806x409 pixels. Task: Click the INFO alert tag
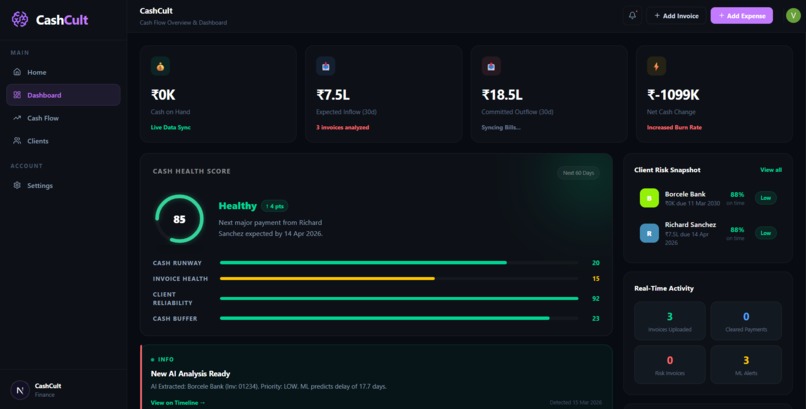[x=162, y=359]
